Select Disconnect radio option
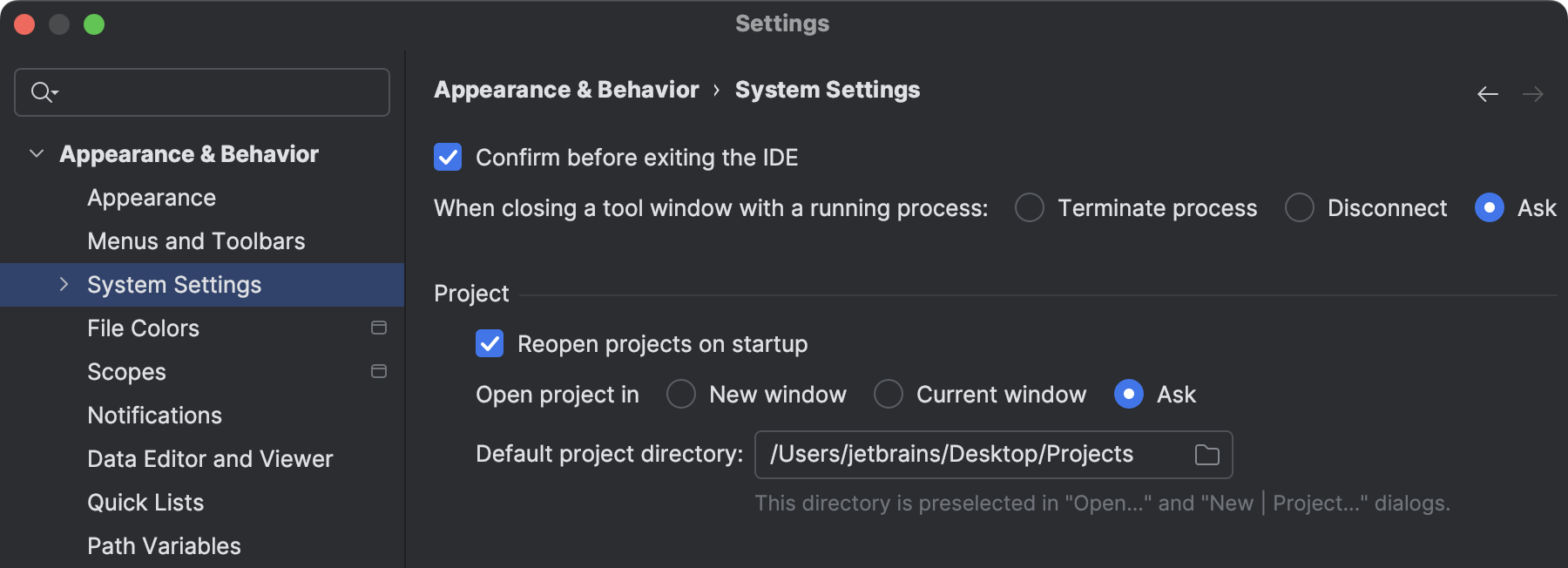 coord(1300,208)
